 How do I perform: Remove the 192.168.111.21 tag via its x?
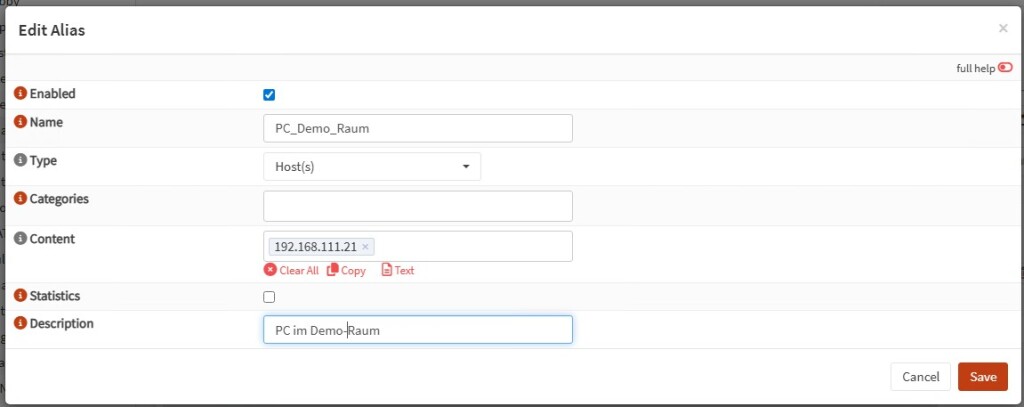tap(365, 247)
